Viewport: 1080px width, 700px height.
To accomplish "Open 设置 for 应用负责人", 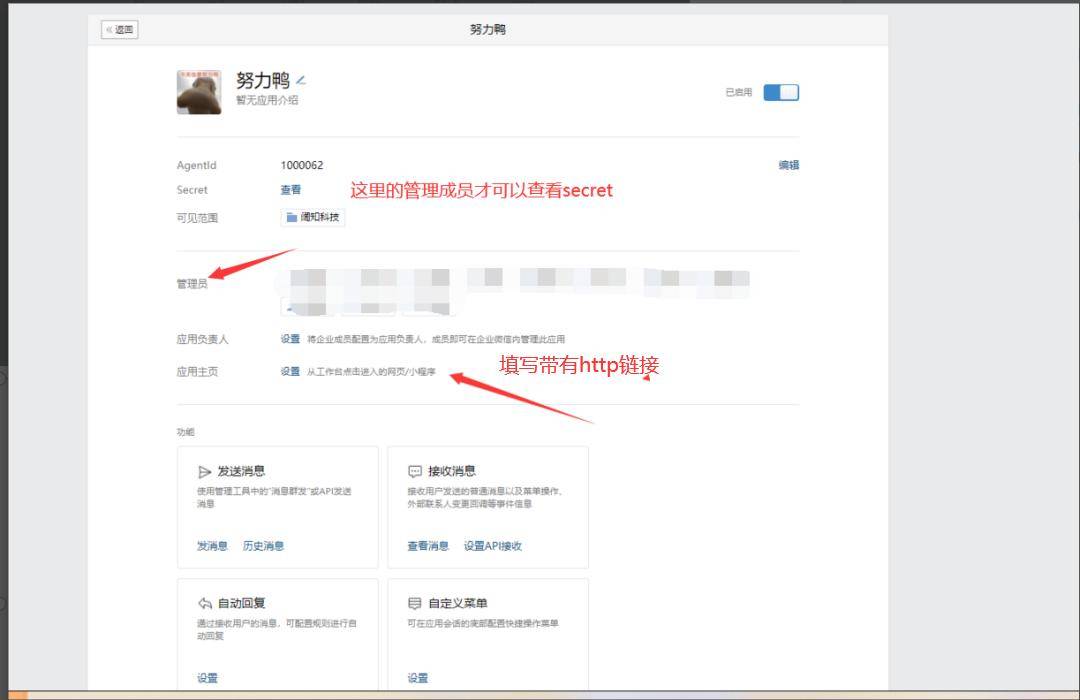I will (290, 339).
